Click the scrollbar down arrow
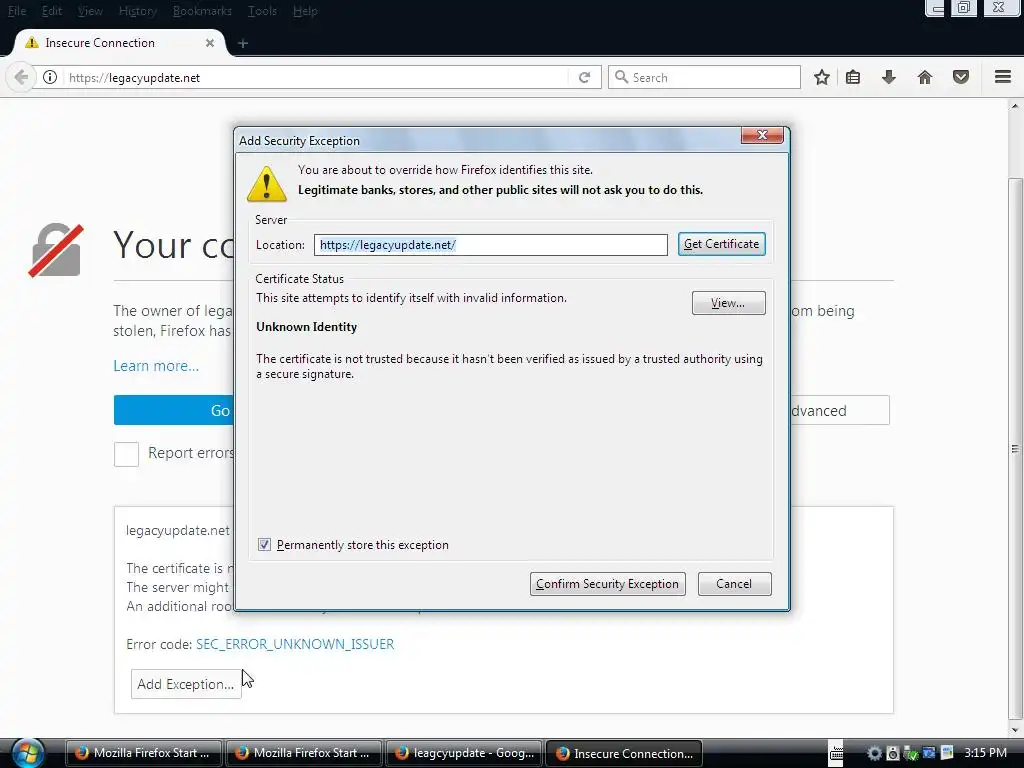This screenshot has height=768, width=1024. 1015,729
